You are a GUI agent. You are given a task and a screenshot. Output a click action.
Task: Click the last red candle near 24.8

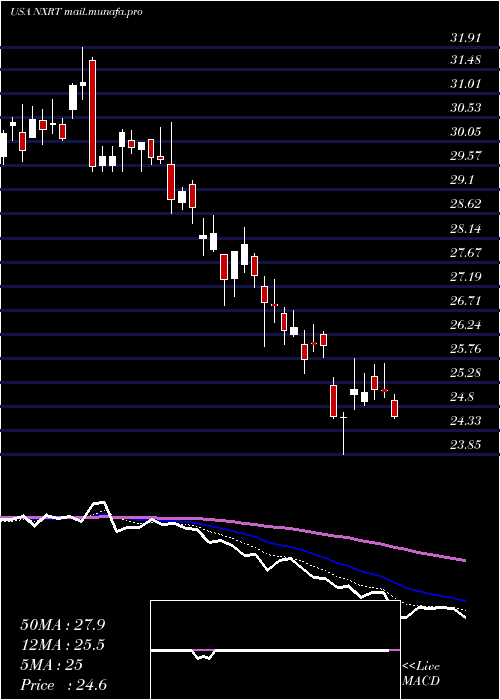(x=395, y=408)
